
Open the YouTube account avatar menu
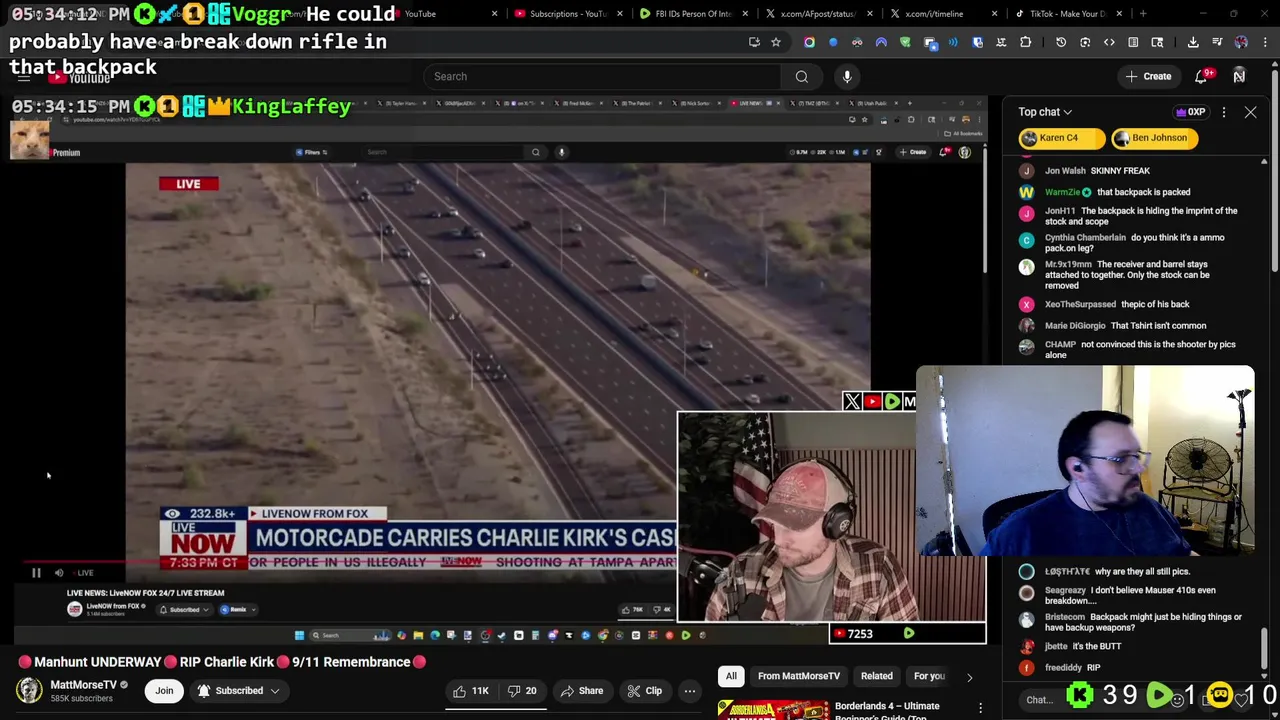pyautogui.click(x=1239, y=77)
